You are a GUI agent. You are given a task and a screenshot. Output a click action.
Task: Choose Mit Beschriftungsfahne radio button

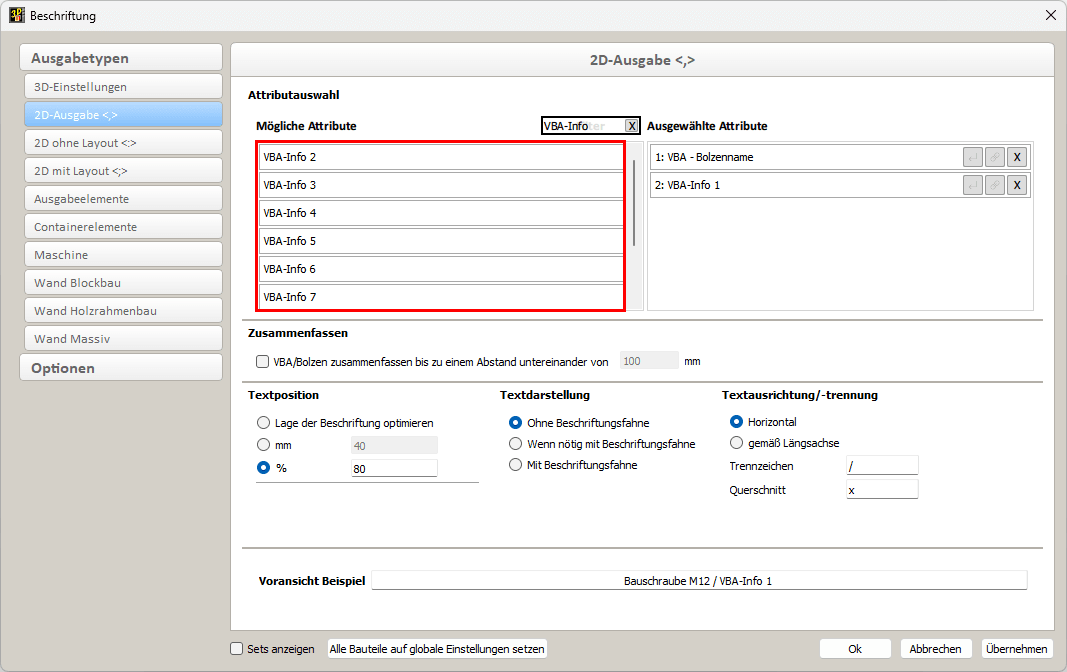[x=516, y=465]
